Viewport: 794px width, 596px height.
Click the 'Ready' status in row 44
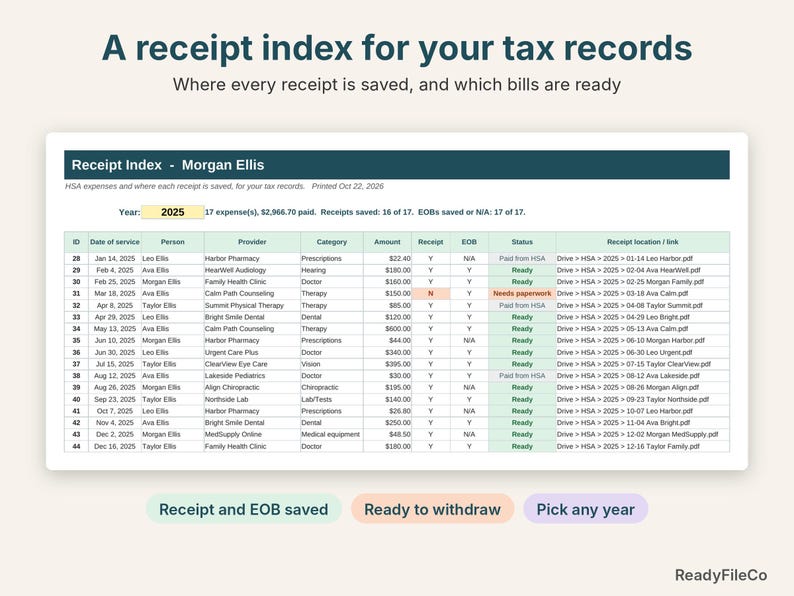click(522, 447)
